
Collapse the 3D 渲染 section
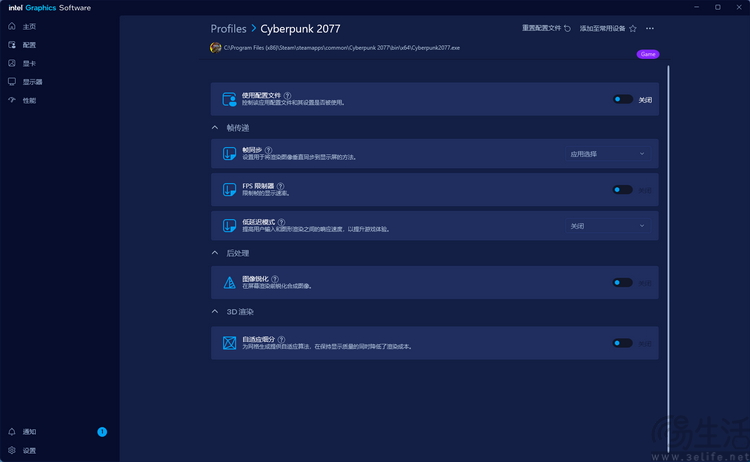click(215, 312)
